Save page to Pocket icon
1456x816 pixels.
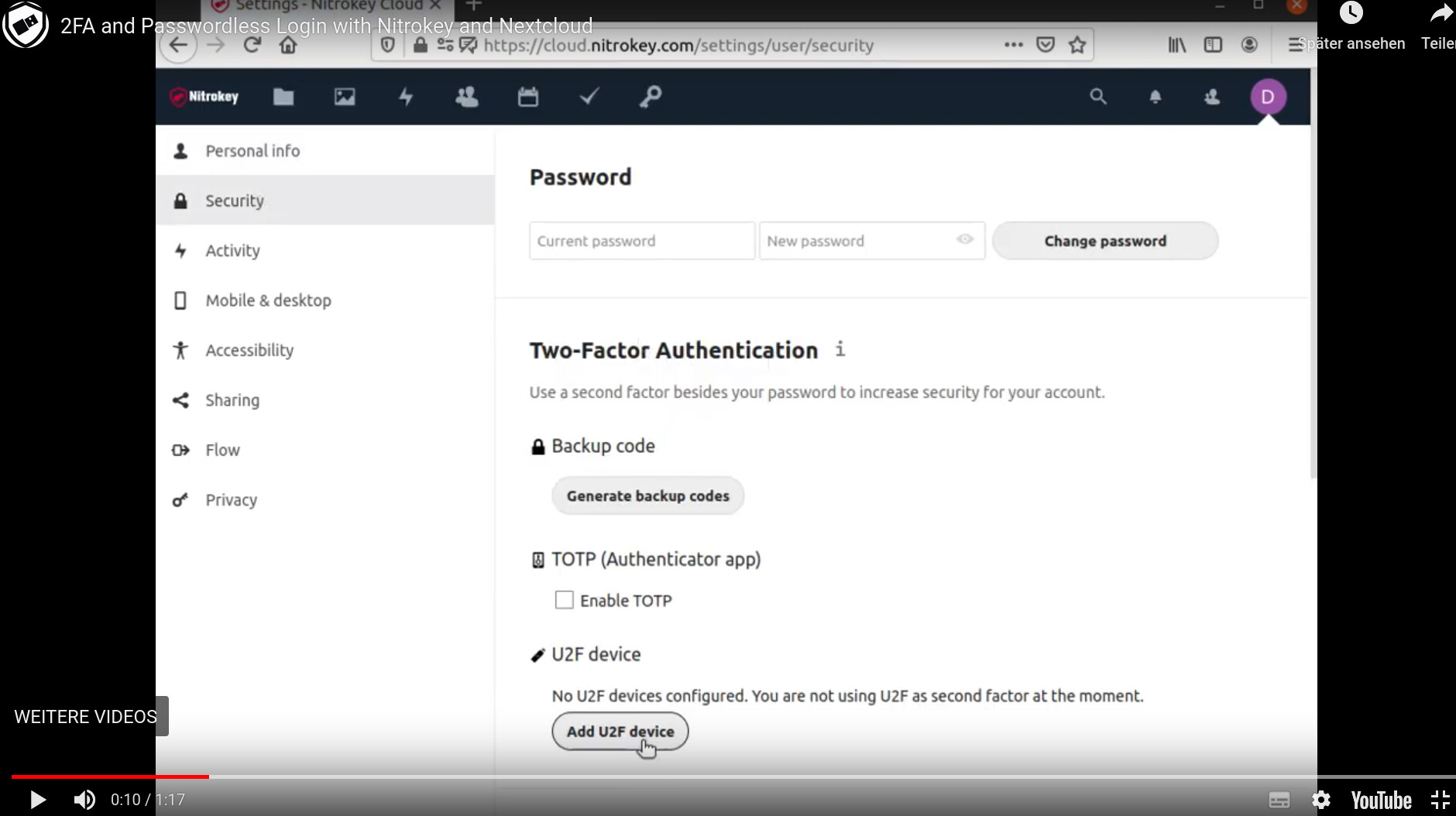pyautogui.click(x=1046, y=45)
